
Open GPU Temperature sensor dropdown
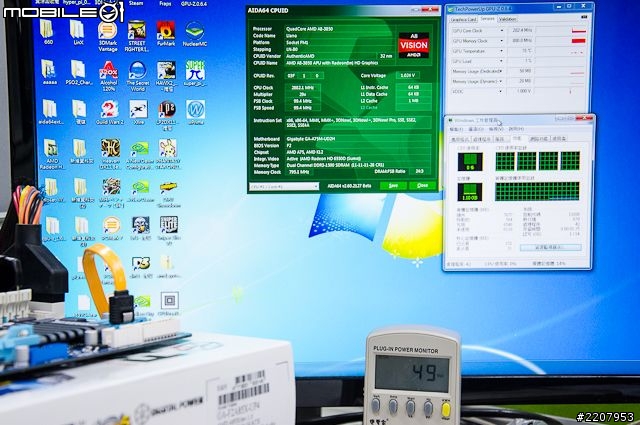[x=501, y=51]
